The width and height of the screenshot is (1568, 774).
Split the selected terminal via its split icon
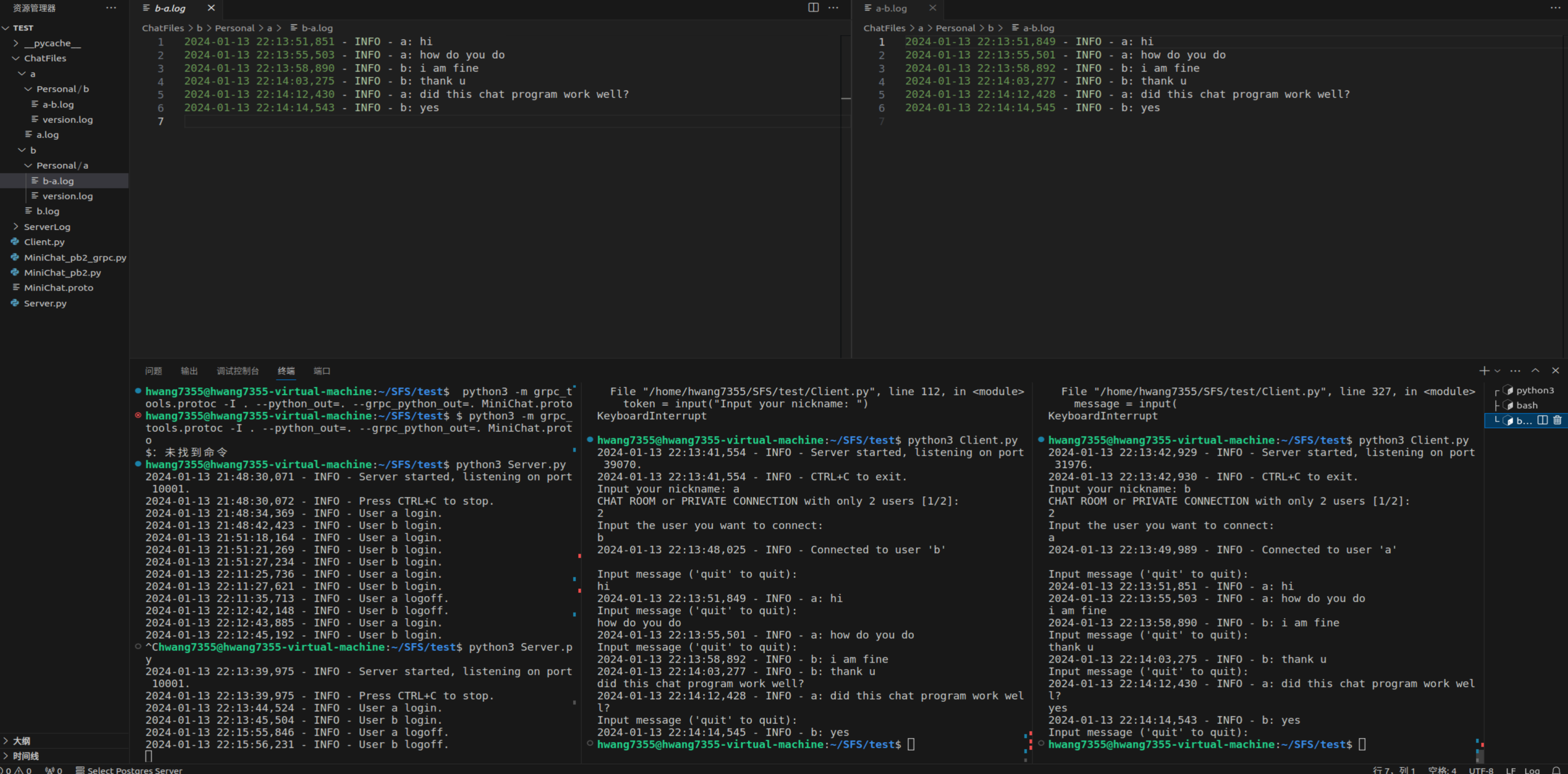1543,420
